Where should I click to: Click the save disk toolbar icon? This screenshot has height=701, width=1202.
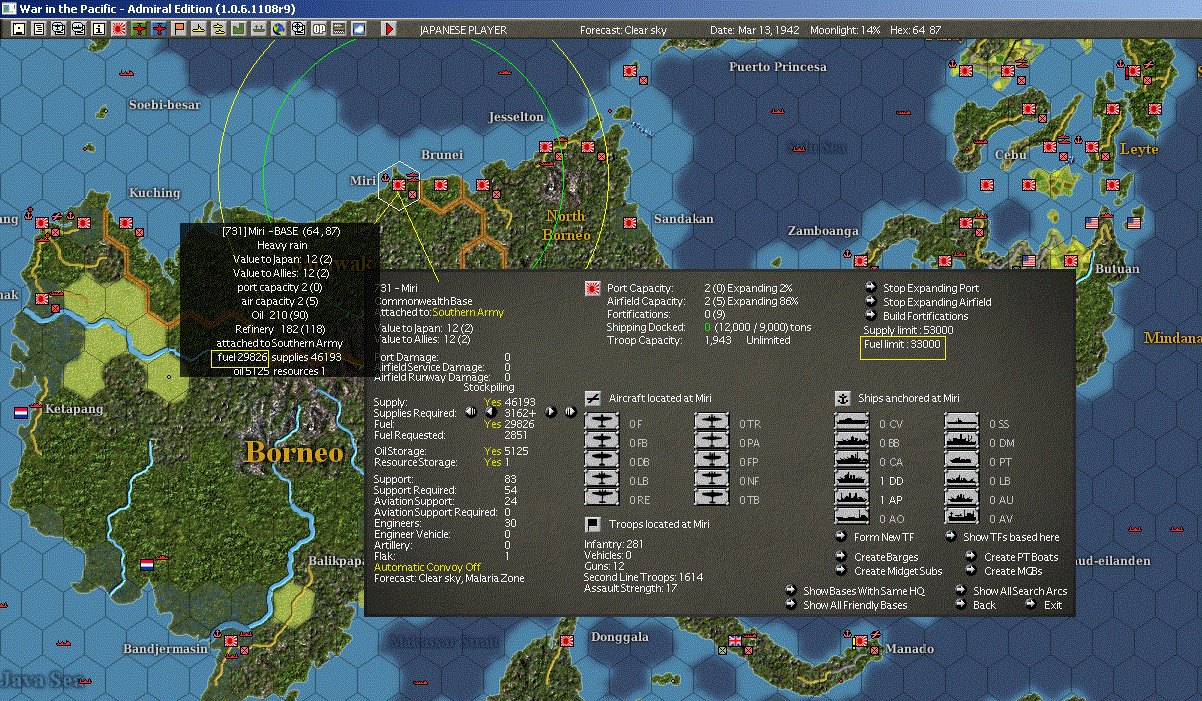pyautogui.click(x=18, y=30)
